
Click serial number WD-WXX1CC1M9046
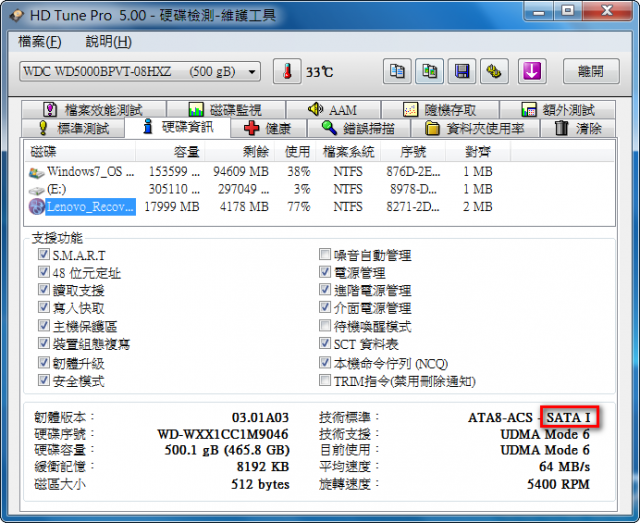click(x=223, y=434)
